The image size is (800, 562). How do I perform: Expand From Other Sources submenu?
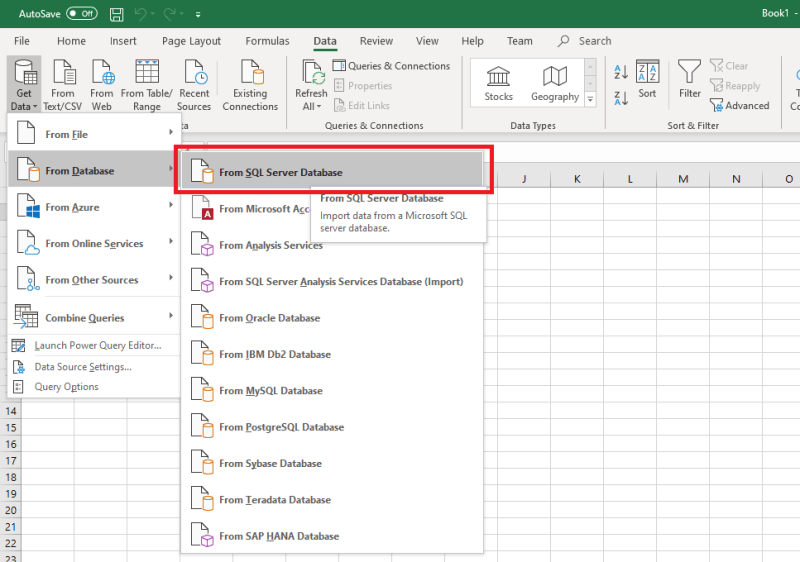pos(94,279)
